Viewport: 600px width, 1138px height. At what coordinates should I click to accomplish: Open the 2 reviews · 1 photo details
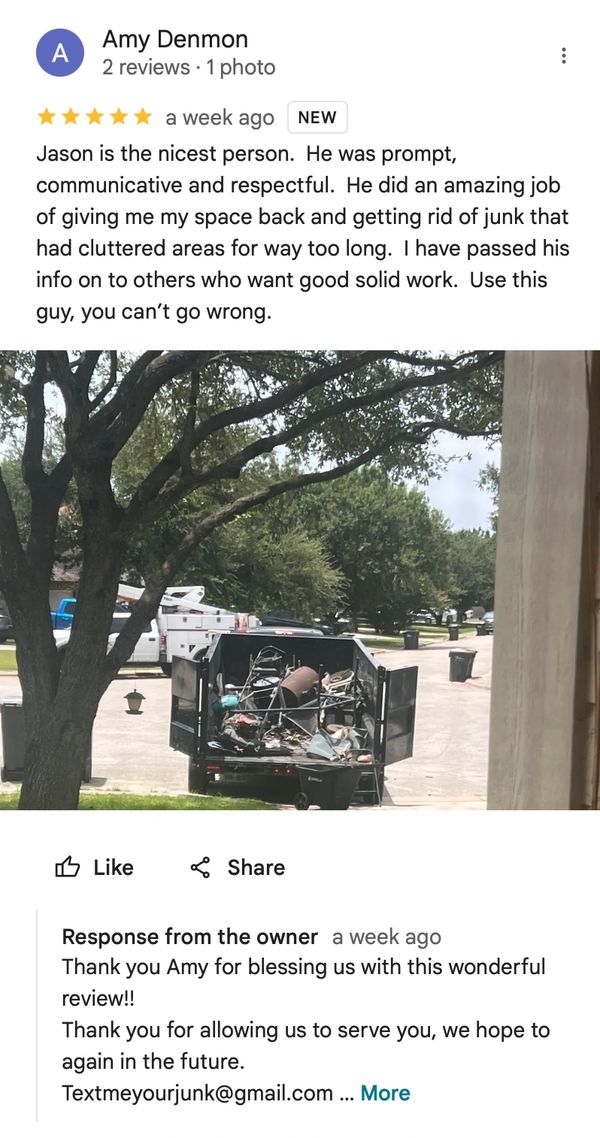tap(189, 67)
